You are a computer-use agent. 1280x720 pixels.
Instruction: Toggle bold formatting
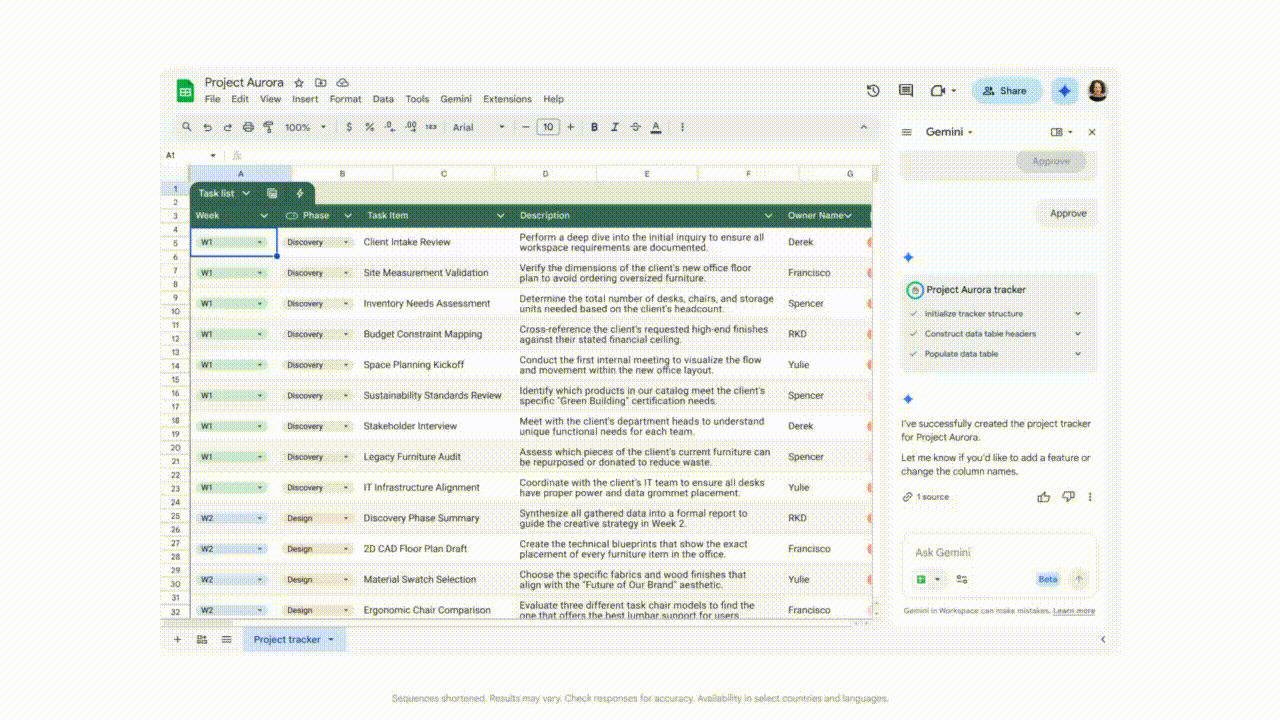[x=594, y=127]
